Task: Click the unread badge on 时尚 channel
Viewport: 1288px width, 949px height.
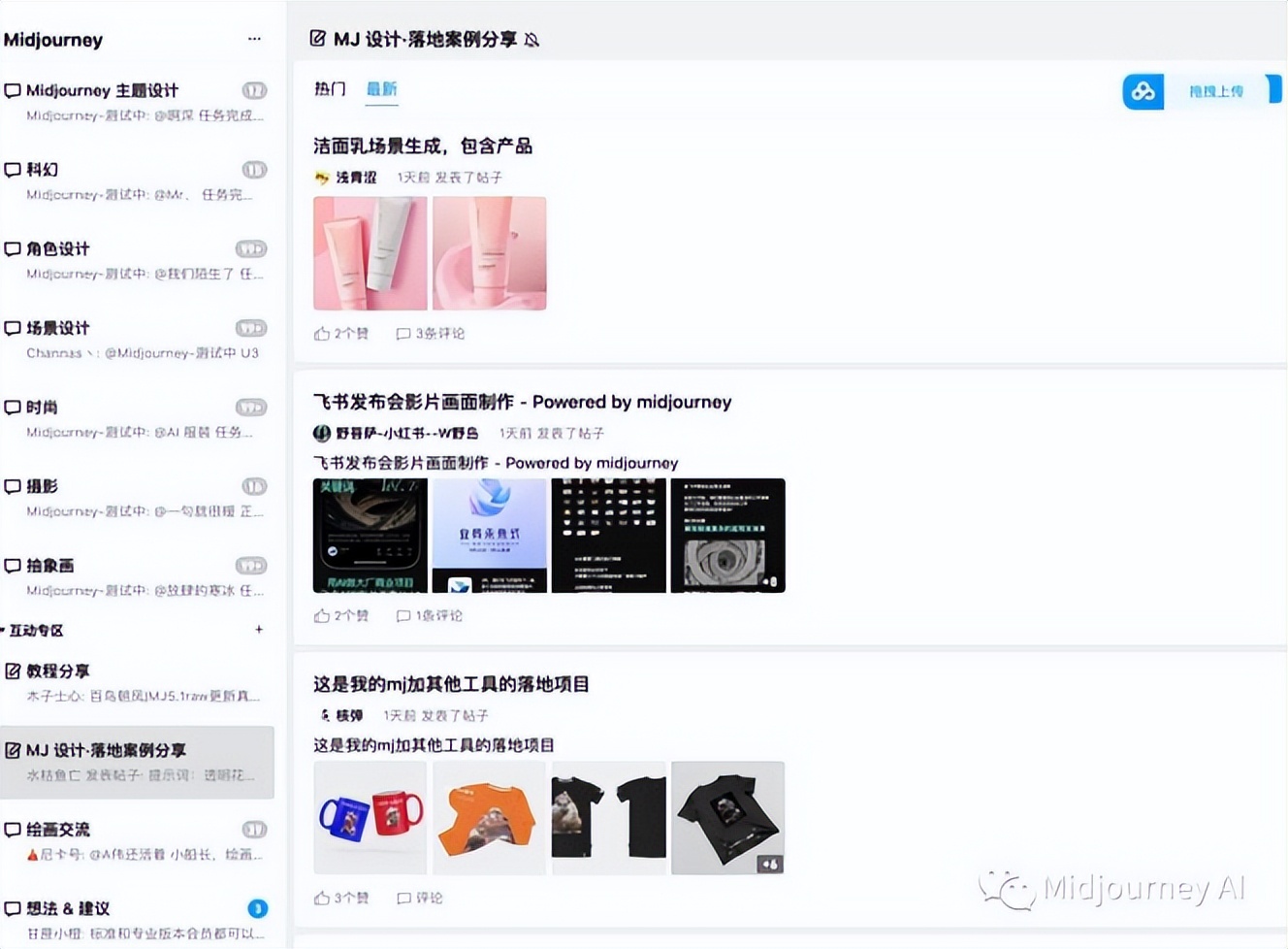Action: tap(251, 408)
